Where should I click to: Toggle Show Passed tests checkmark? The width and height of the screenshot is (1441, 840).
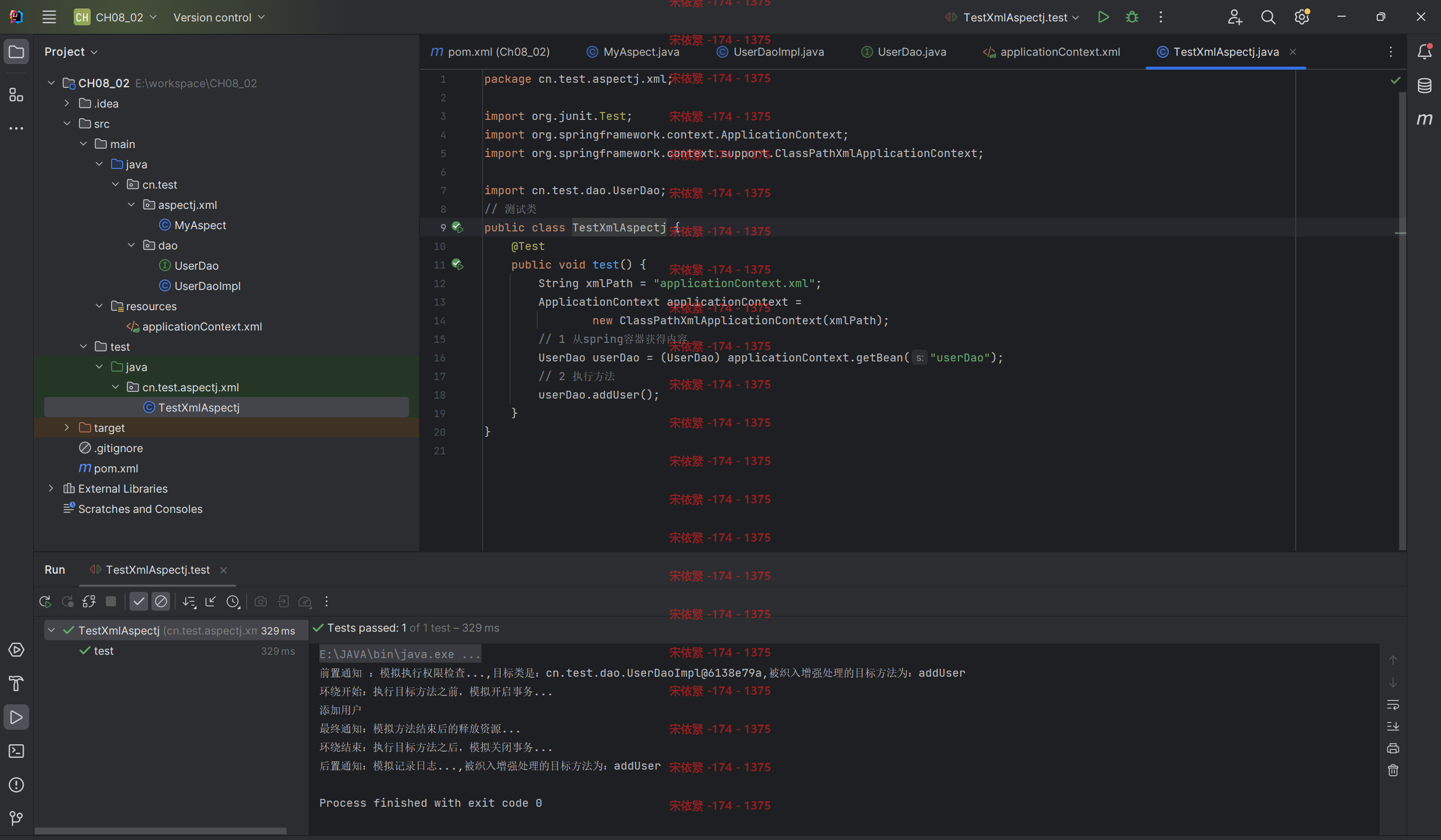pyautogui.click(x=139, y=601)
